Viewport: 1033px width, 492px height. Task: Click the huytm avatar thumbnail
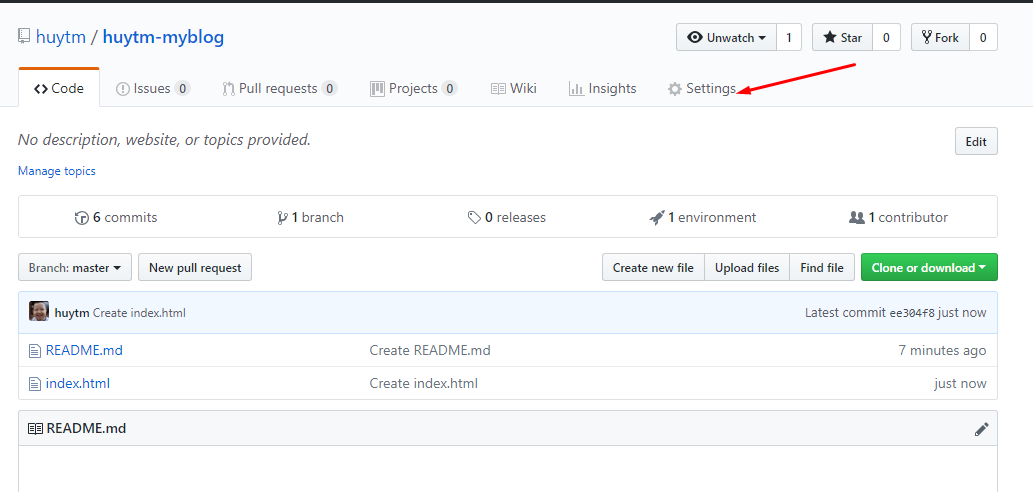[x=39, y=312]
